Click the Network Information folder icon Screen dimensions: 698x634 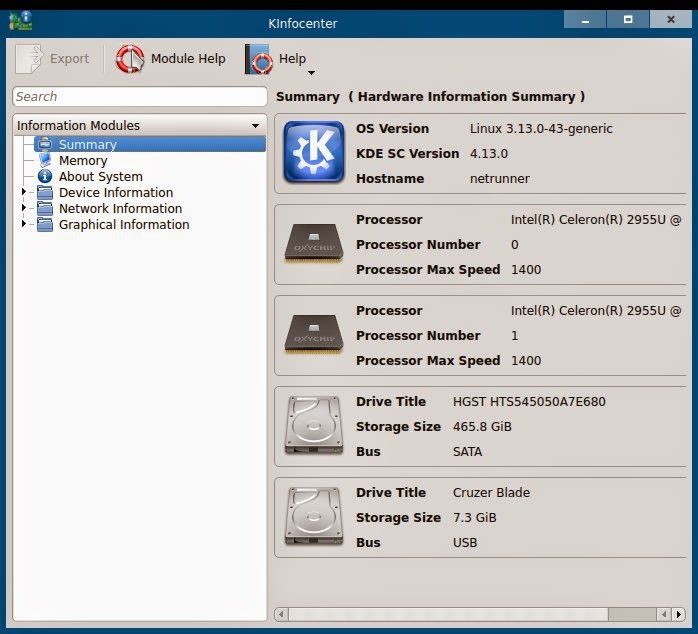(45, 208)
